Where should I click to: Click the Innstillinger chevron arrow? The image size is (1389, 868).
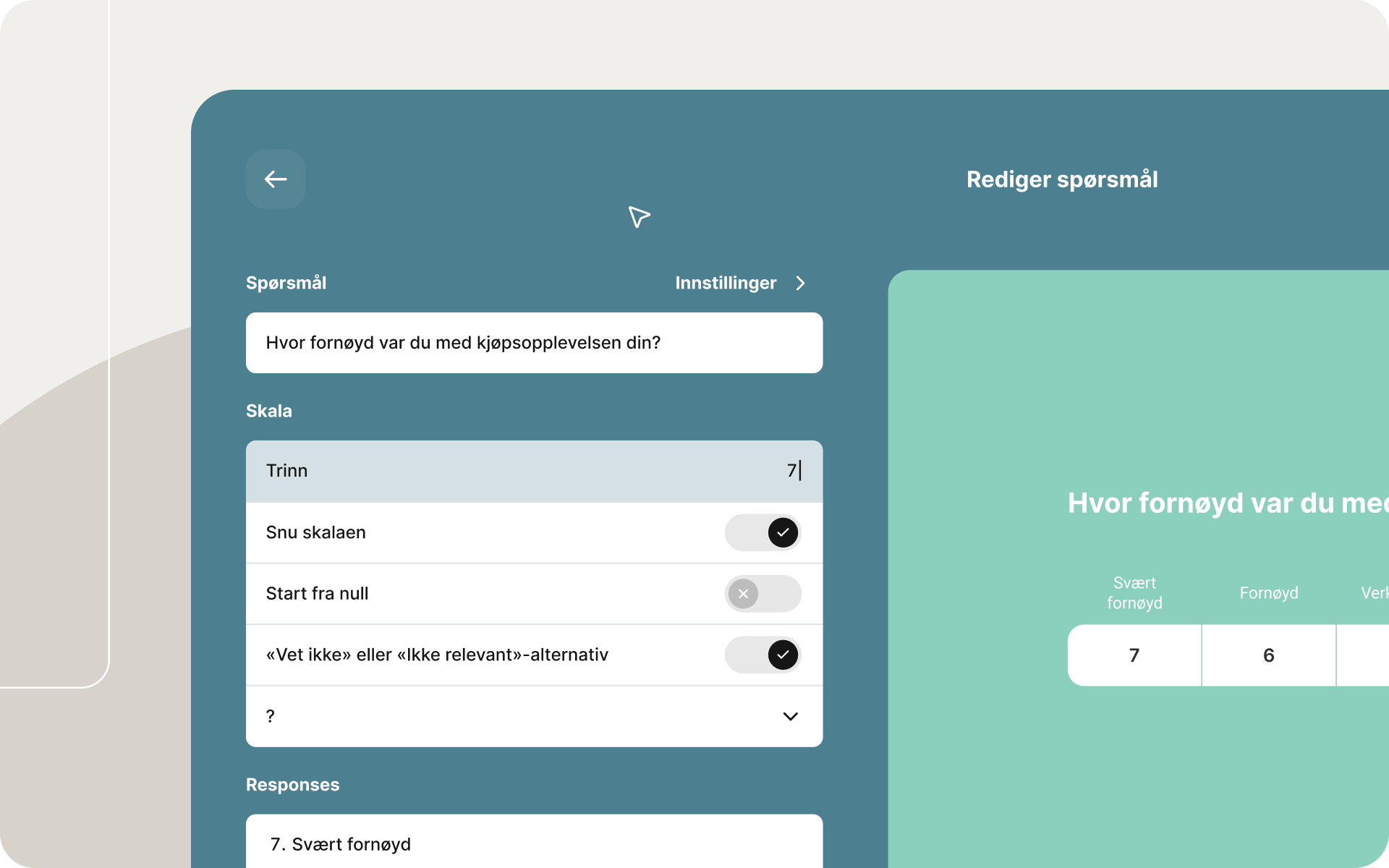point(800,284)
